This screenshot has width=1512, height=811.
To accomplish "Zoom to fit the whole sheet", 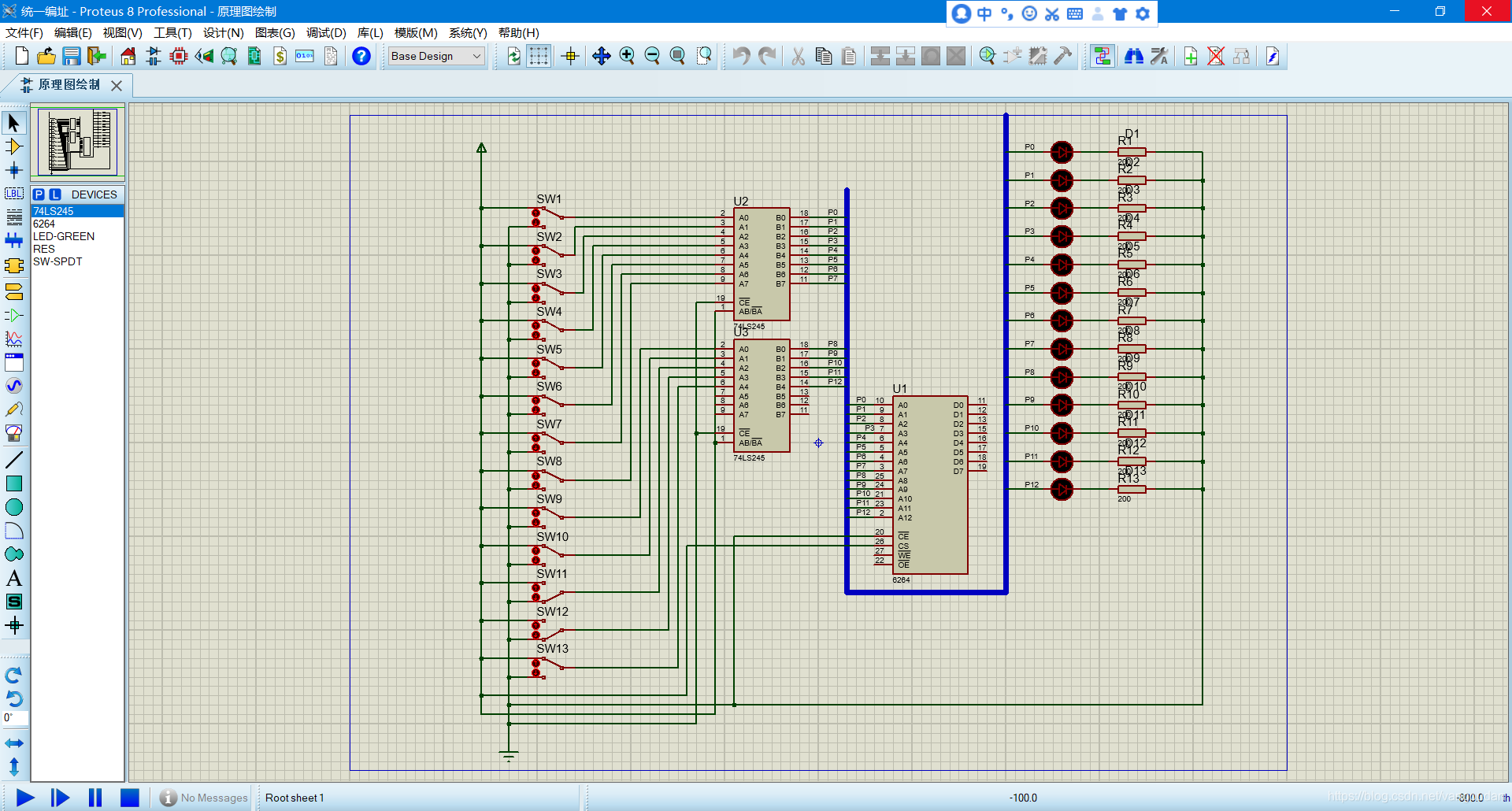I will click(x=677, y=56).
